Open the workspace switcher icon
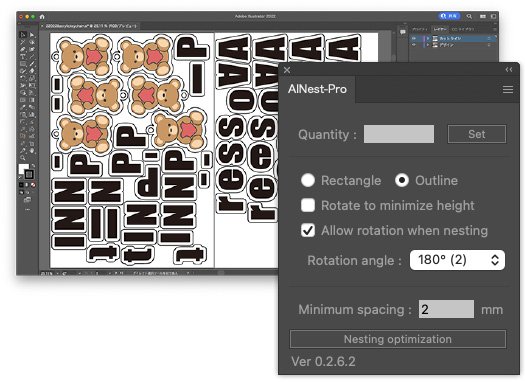525x382 pixels. coord(493,16)
